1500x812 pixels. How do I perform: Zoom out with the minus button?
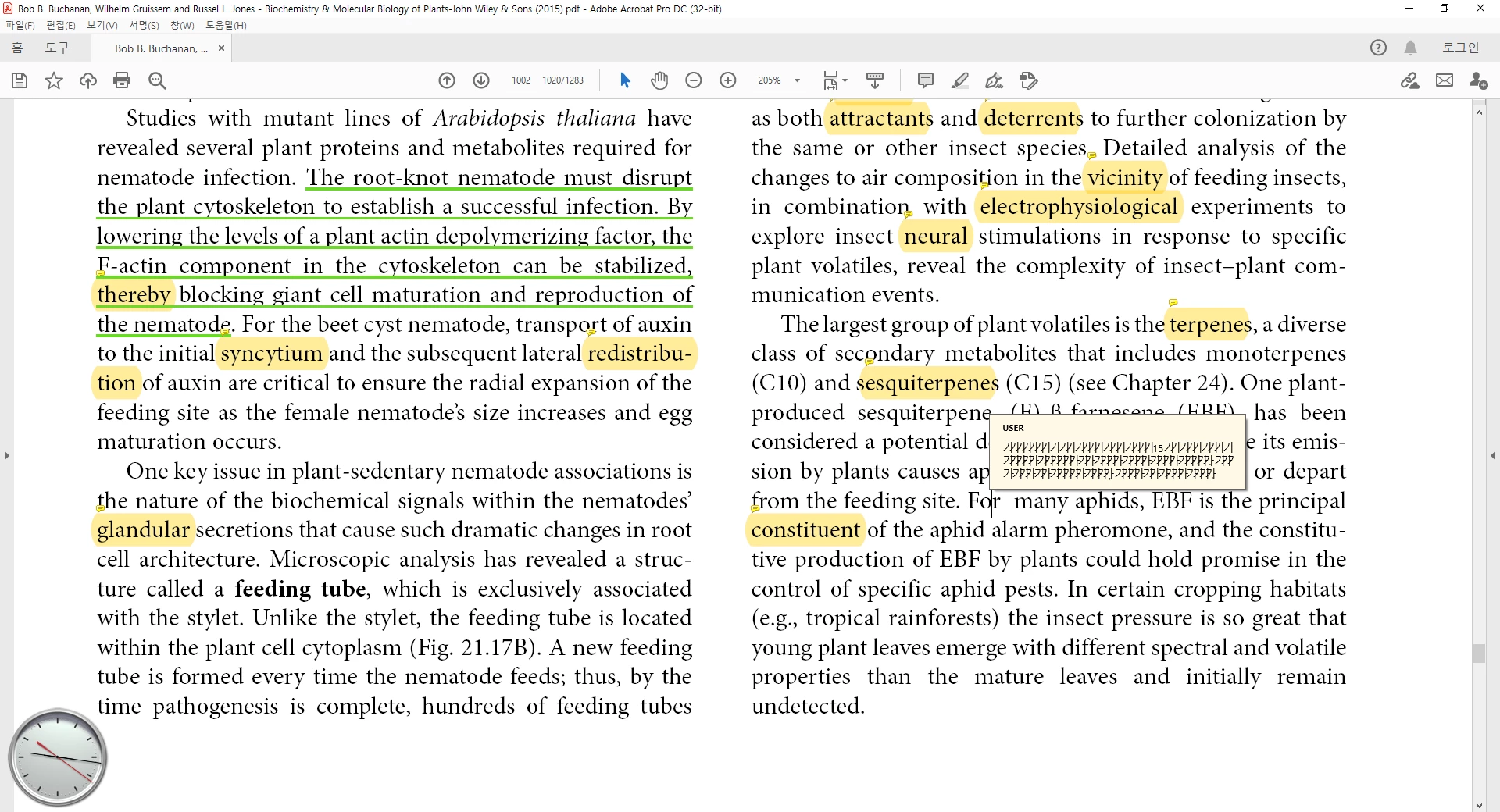pos(694,80)
